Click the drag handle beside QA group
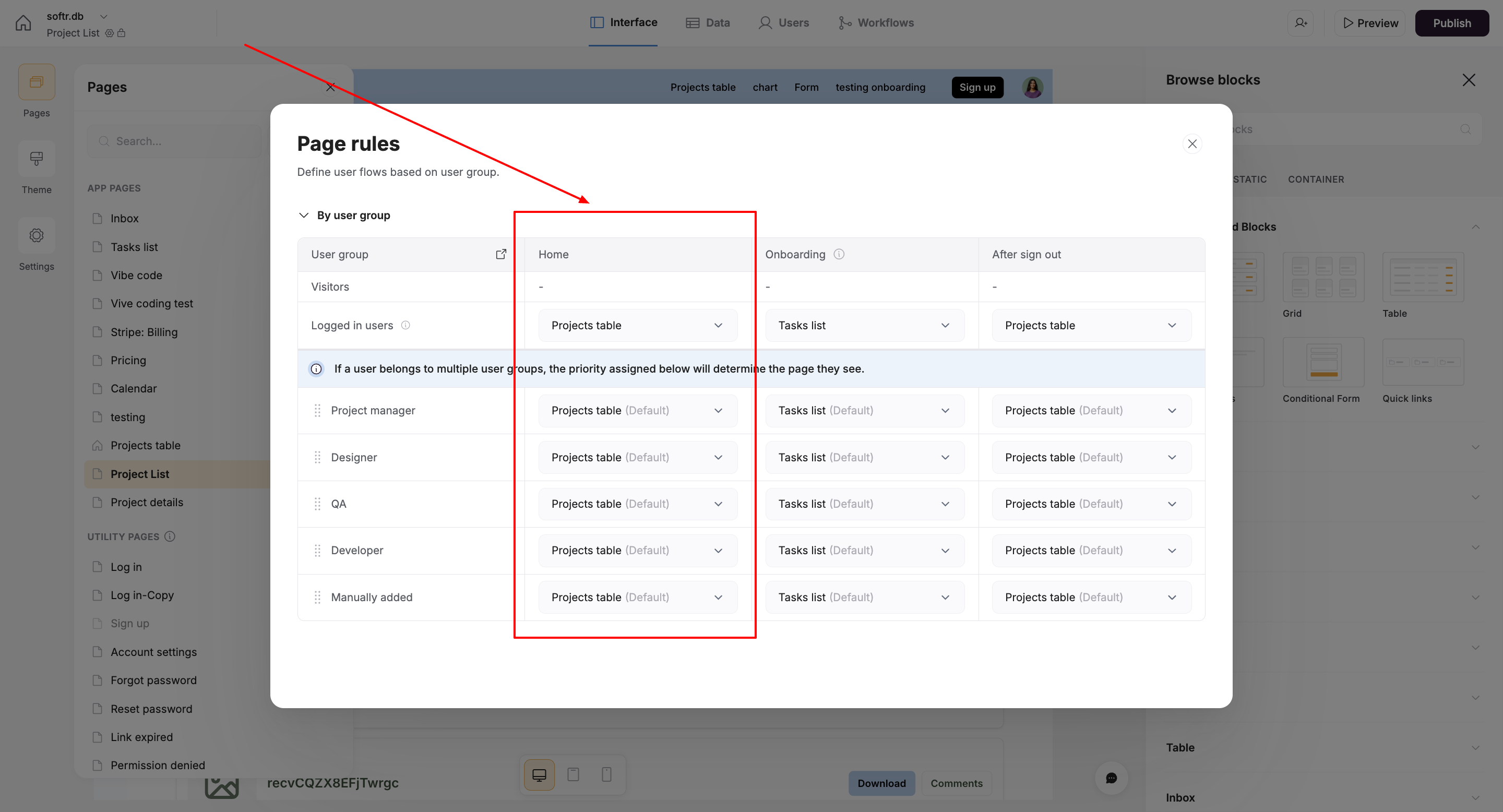Viewport: 1503px width, 812px height. coord(317,504)
